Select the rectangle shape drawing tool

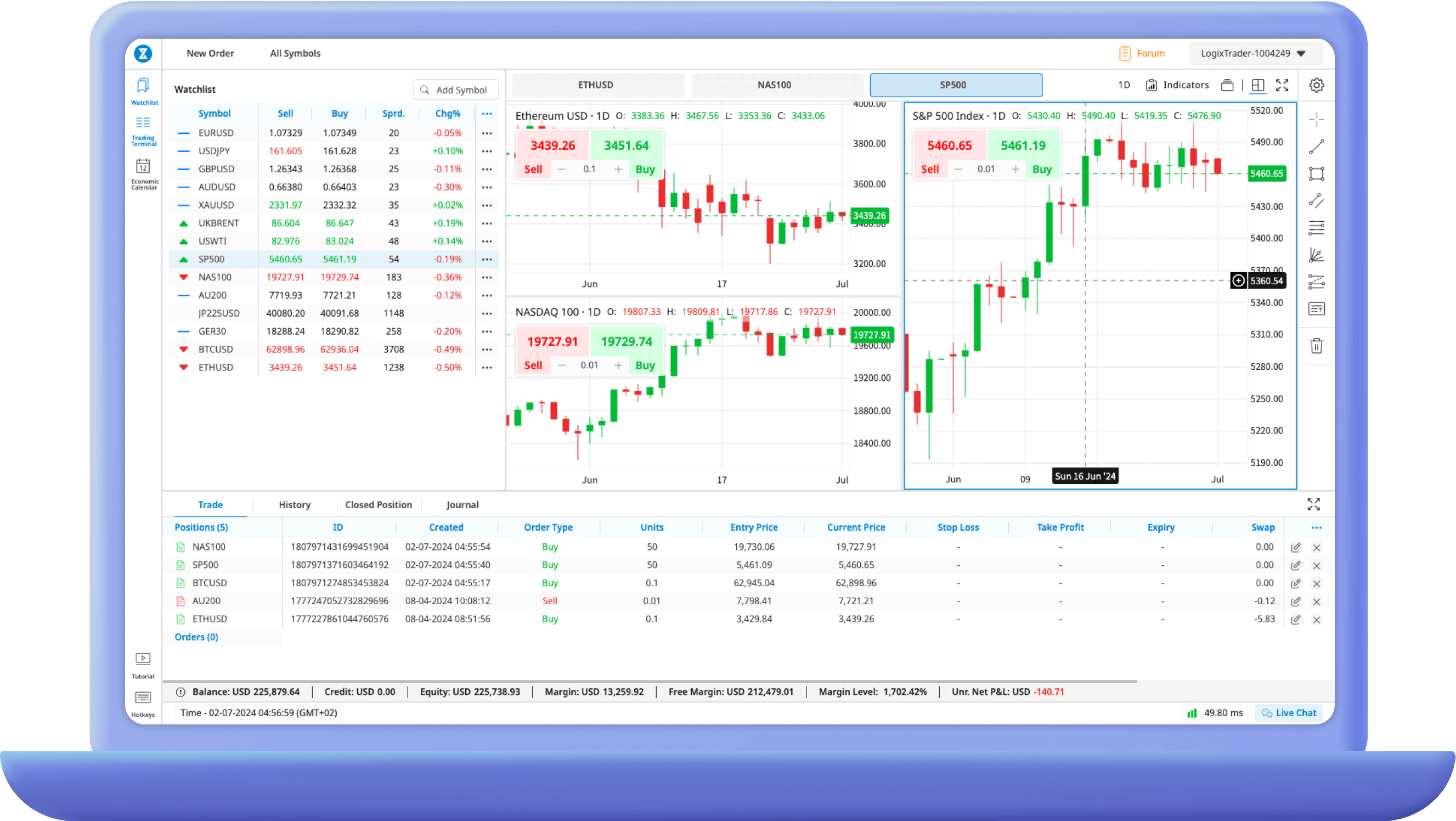point(1317,173)
